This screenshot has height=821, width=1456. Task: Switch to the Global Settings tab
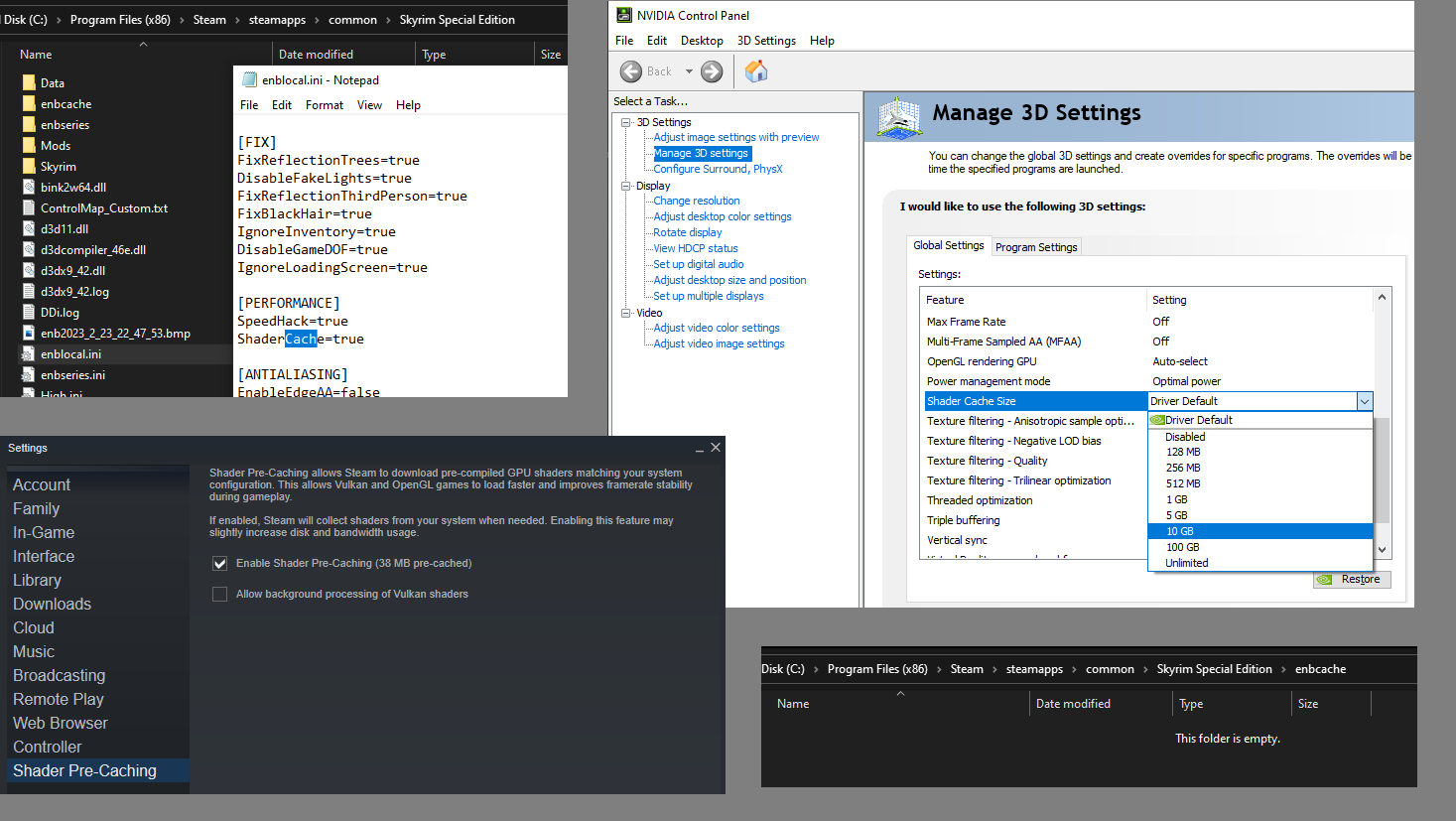(949, 245)
